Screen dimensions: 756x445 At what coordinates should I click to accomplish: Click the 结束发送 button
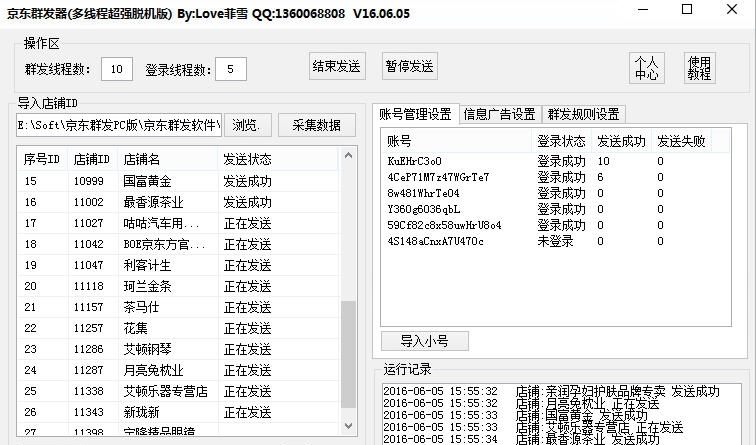(336, 67)
